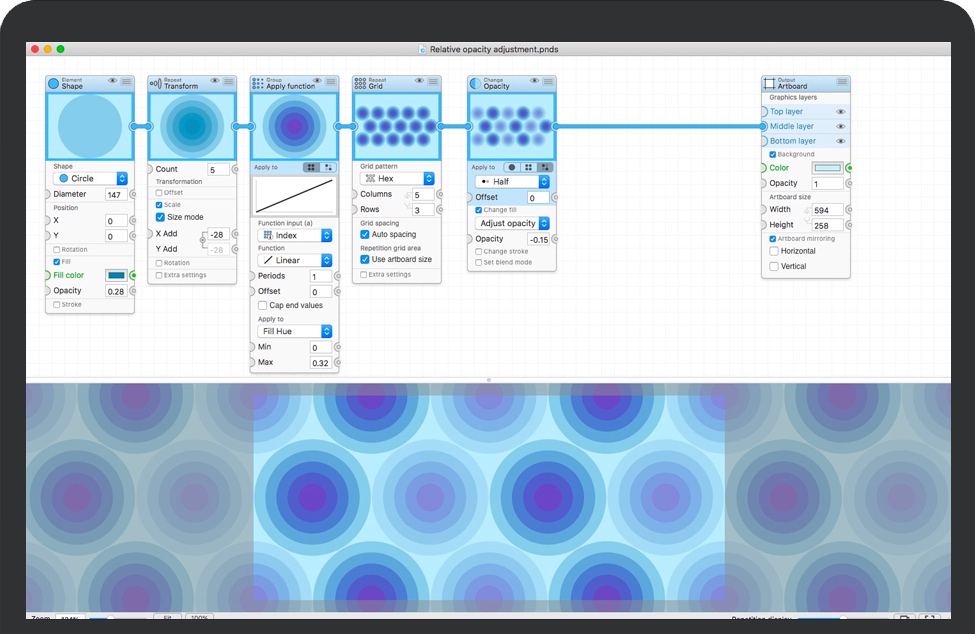Disable the Size mode checkbox
The width and height of the screenshot is (975, 634).
(x=160, y=217)
